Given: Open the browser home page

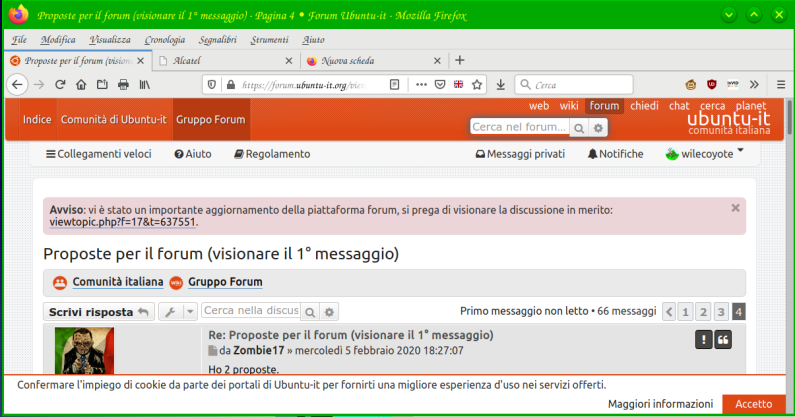Looking at the screenshot, I should (81, 85).
